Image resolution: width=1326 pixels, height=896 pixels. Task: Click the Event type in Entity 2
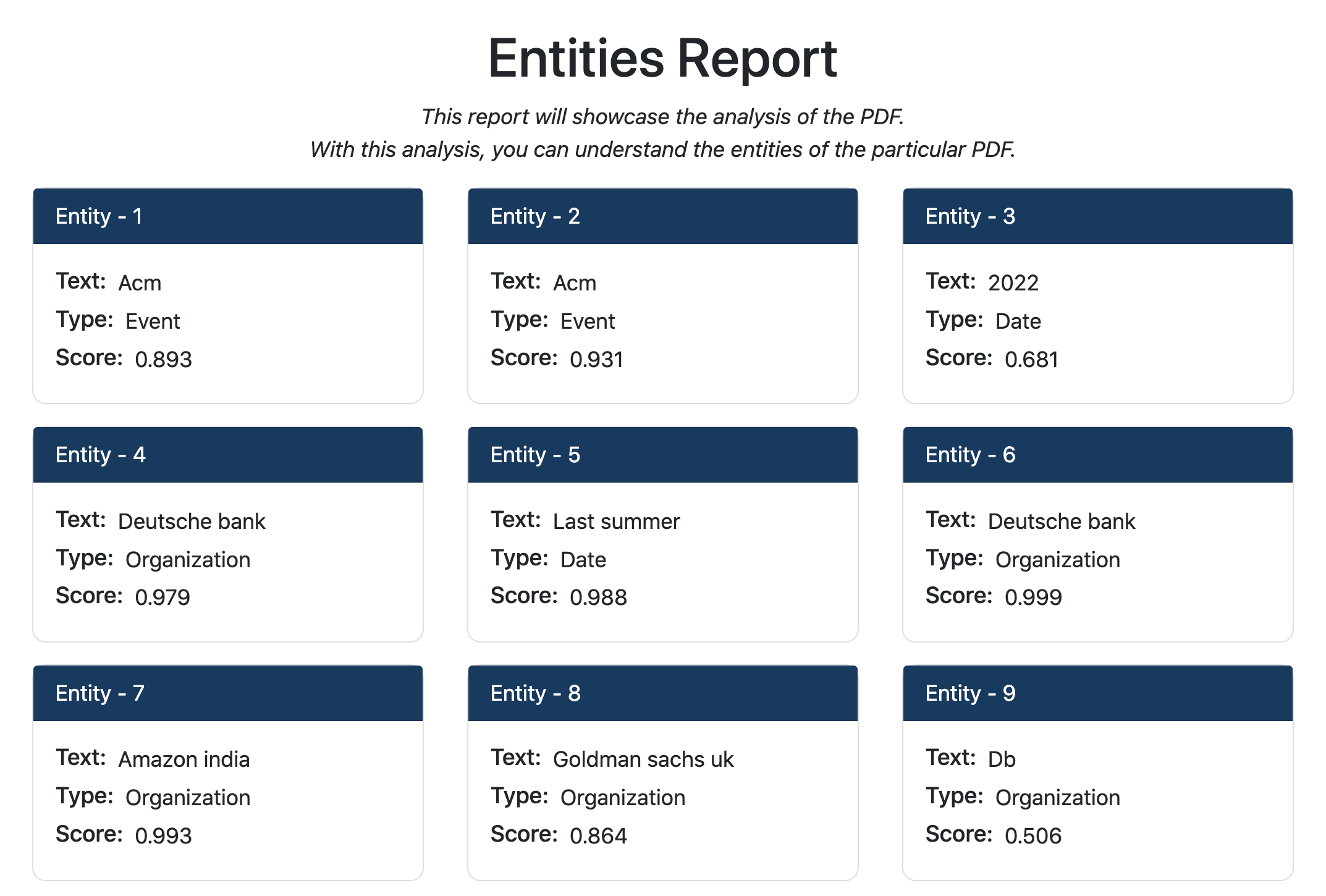[x=587, y=321]
